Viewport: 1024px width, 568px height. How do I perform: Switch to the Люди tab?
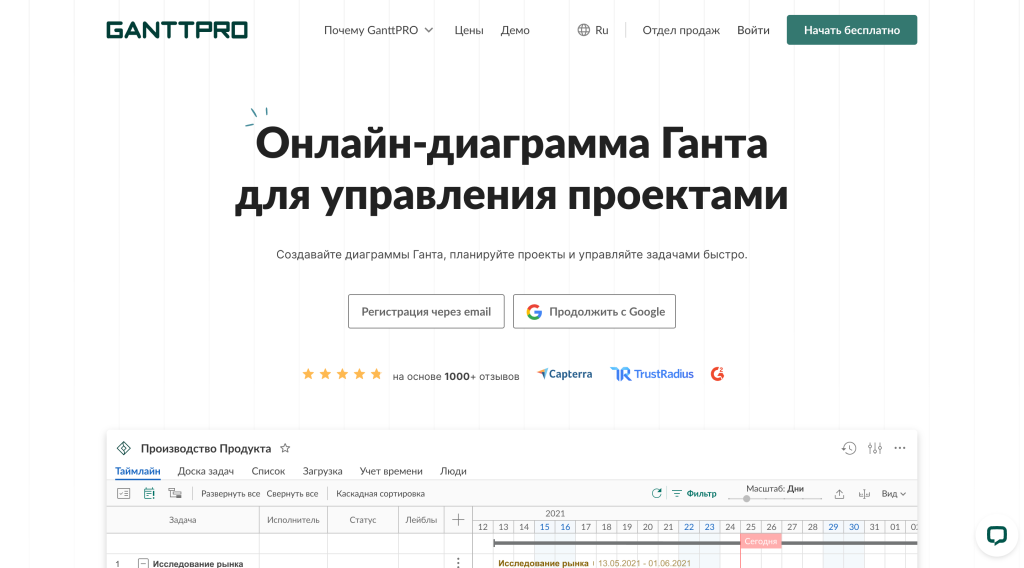[453, 471]
